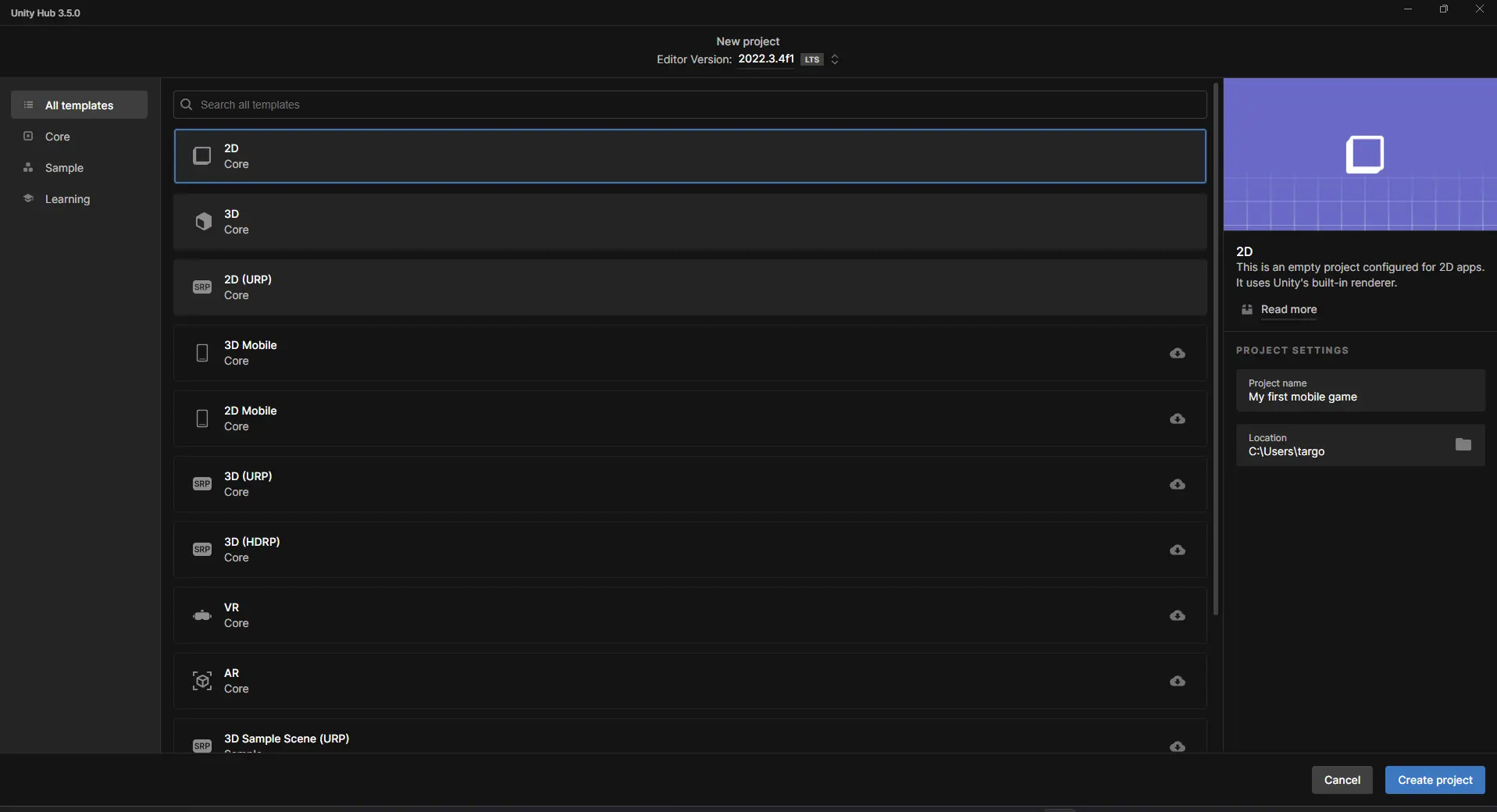Download the 3D Mobile template
Image resolution: width=1497 pixels, height=812 pixels.
(1178, 353)
